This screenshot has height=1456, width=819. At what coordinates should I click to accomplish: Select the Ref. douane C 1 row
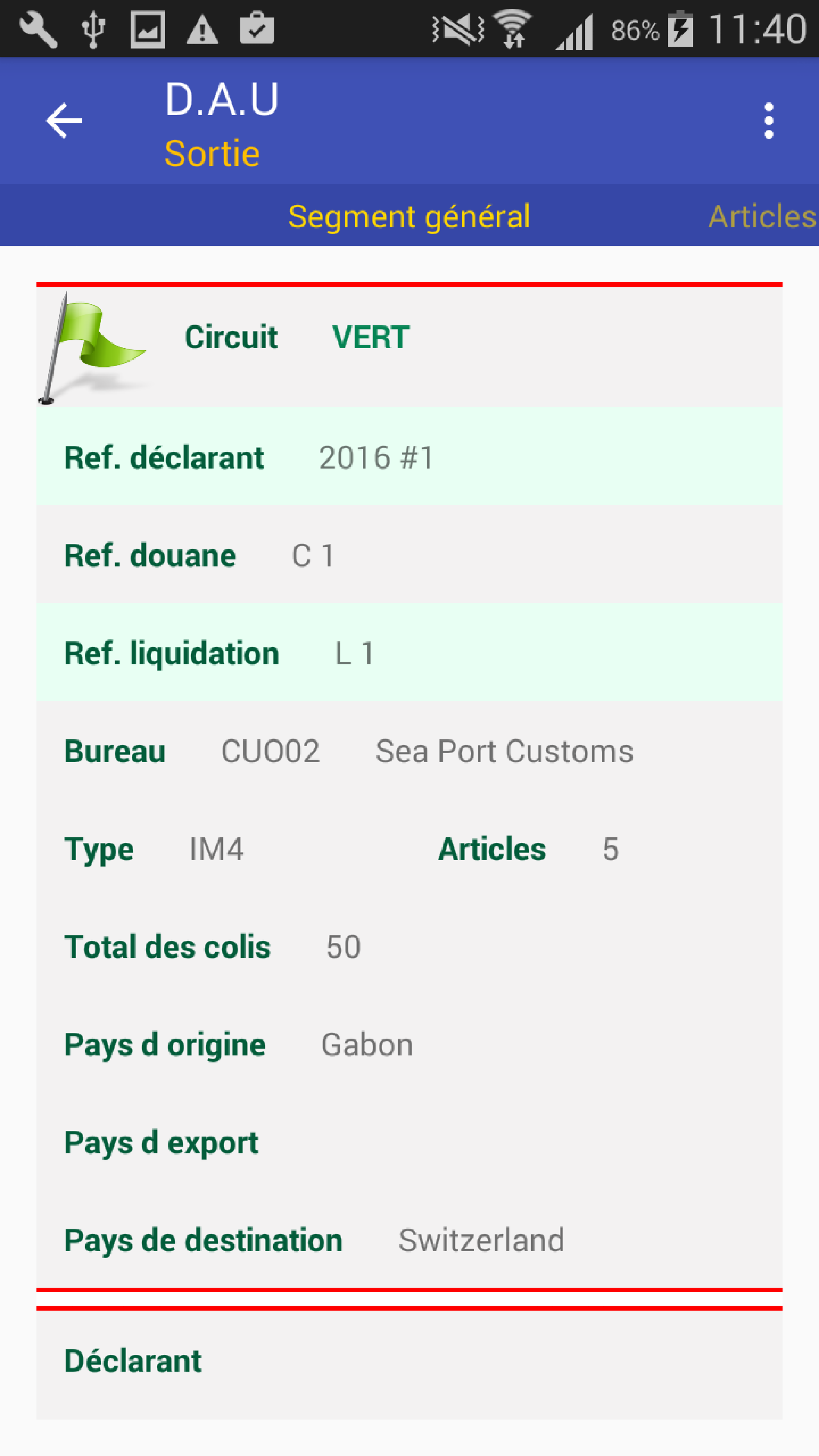(409, 555)
